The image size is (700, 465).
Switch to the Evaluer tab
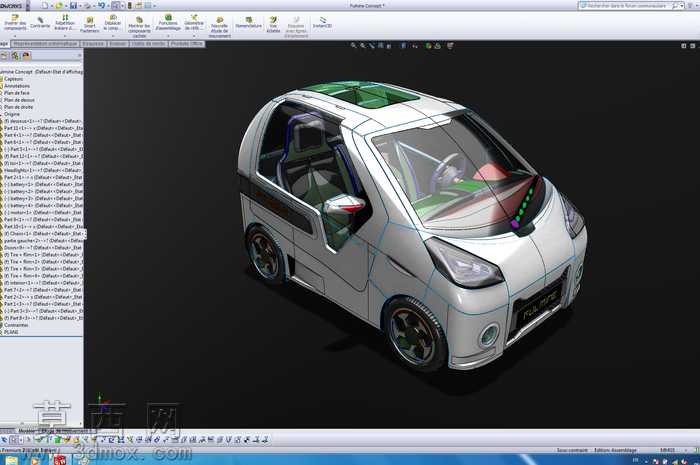(118, 44)
